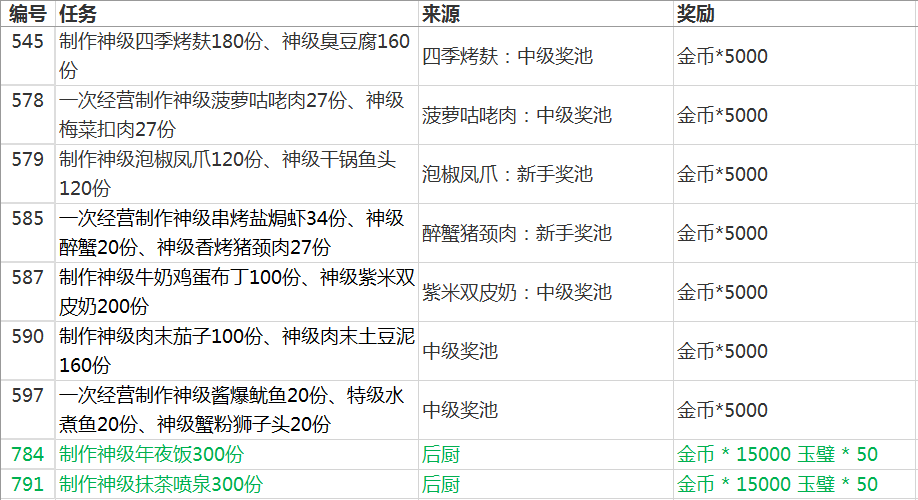Select the 任务 column header
The image size is (918, 500).
click(237, 13)
